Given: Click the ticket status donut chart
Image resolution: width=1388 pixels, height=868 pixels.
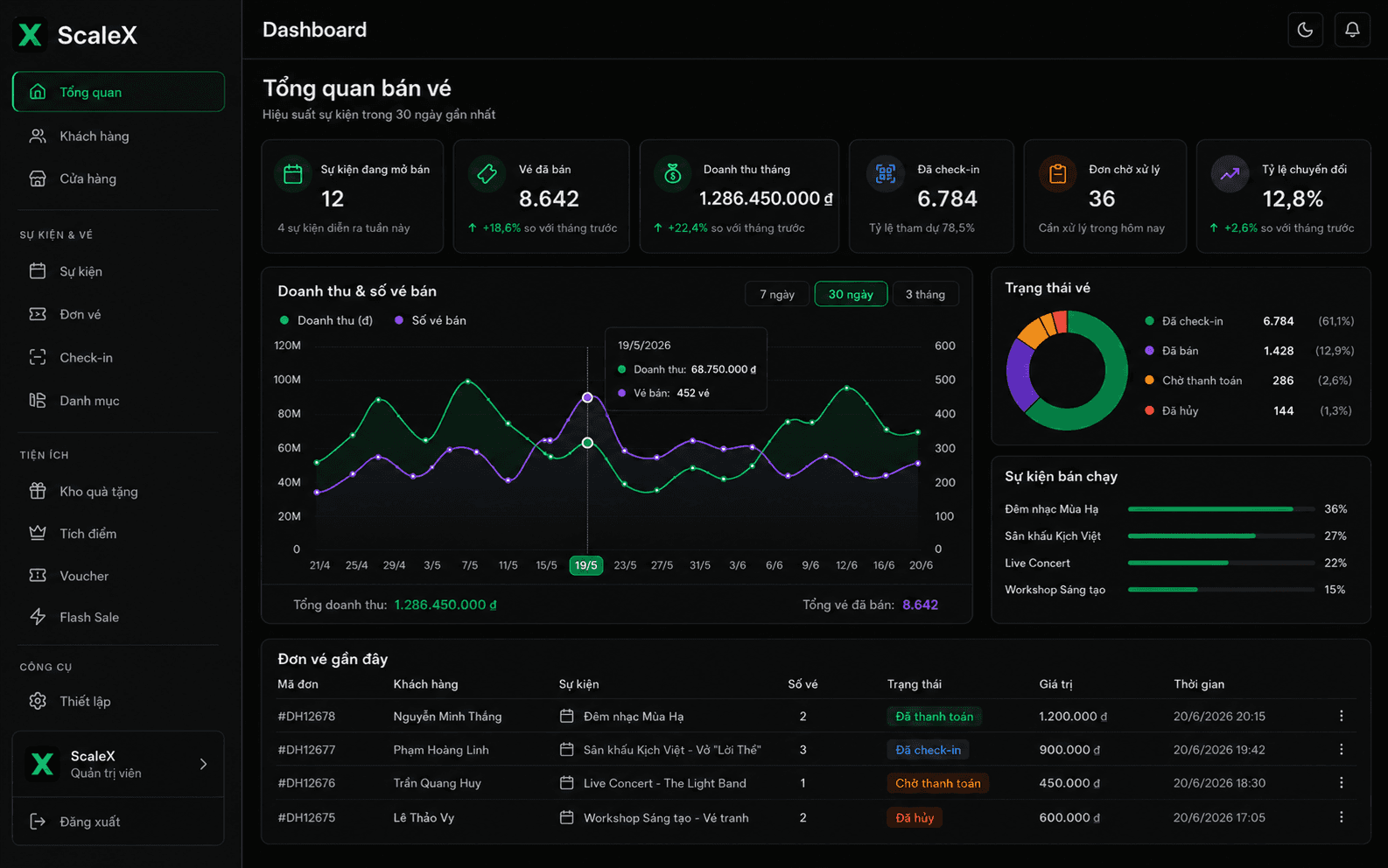Looking at the screenshot, I should click(1067, 370).
